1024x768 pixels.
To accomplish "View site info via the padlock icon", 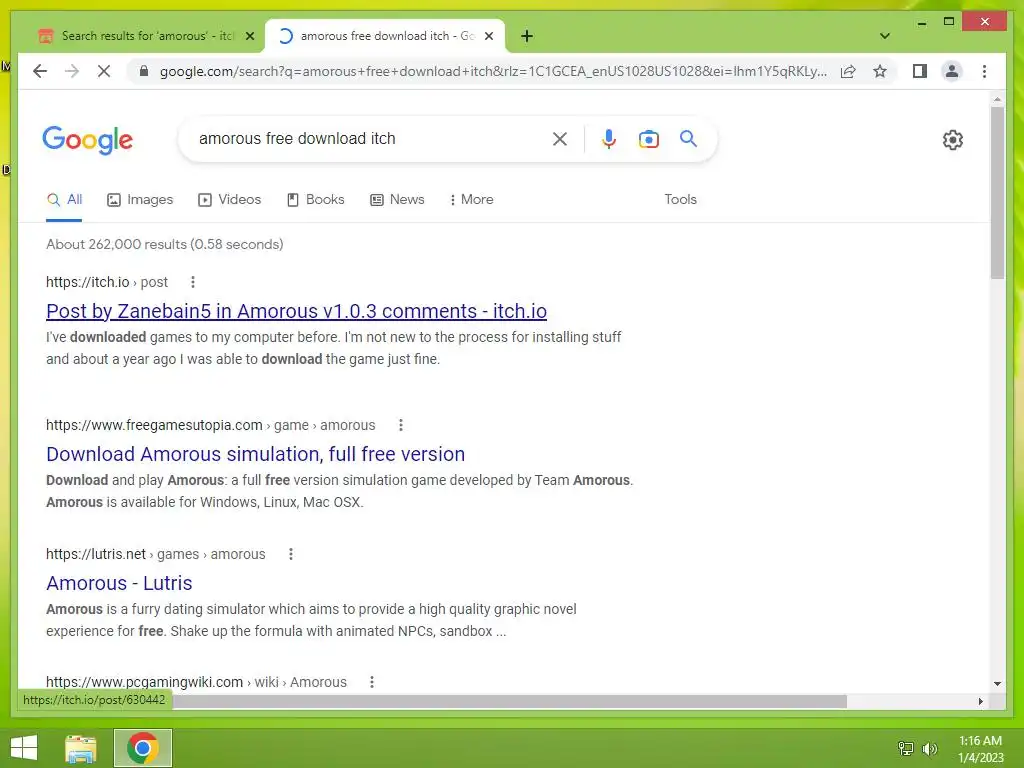I will [144, 71].
